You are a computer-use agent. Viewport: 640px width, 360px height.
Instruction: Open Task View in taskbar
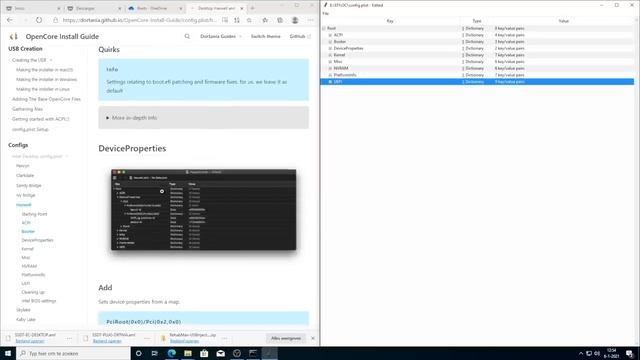click(155, 353)
